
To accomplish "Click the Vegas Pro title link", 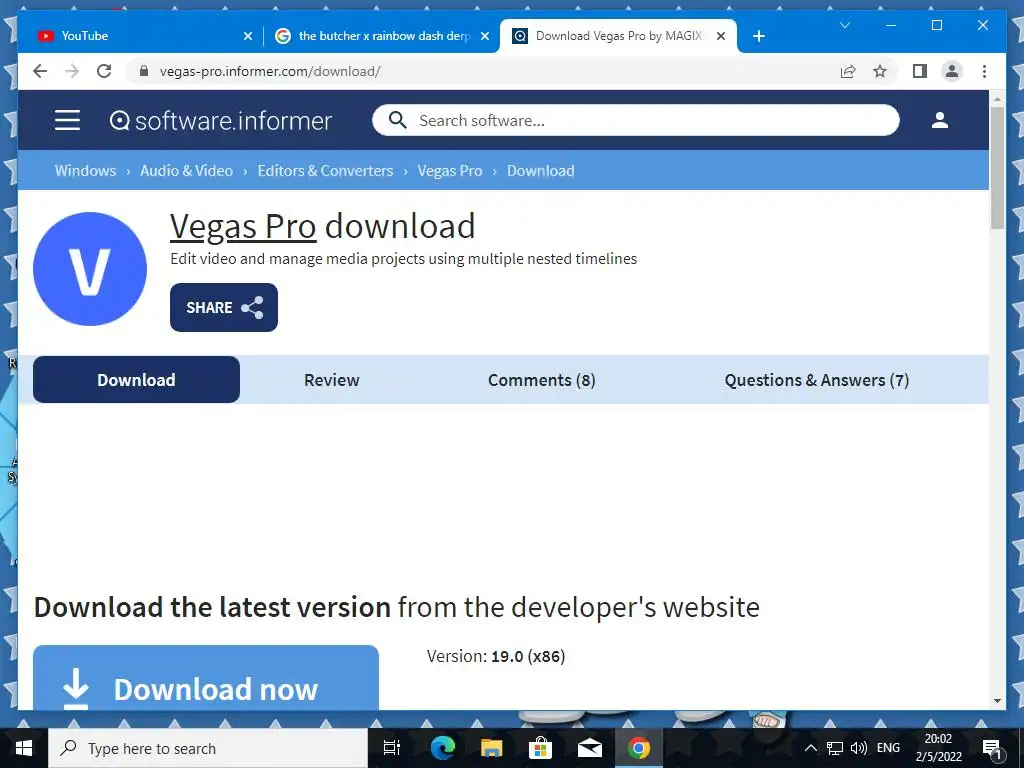I will pos(243,227).
